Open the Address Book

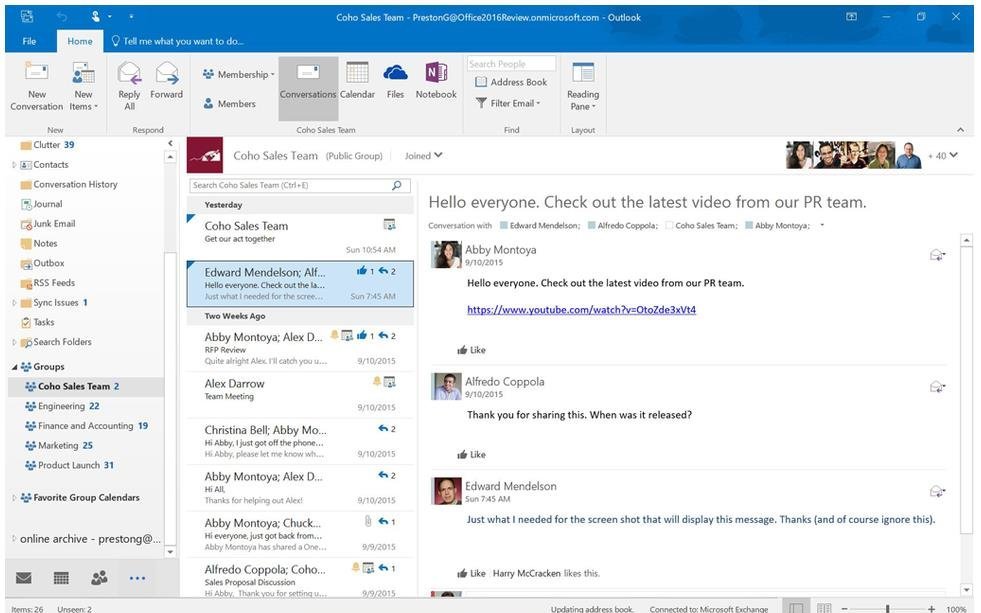[509, 82]
